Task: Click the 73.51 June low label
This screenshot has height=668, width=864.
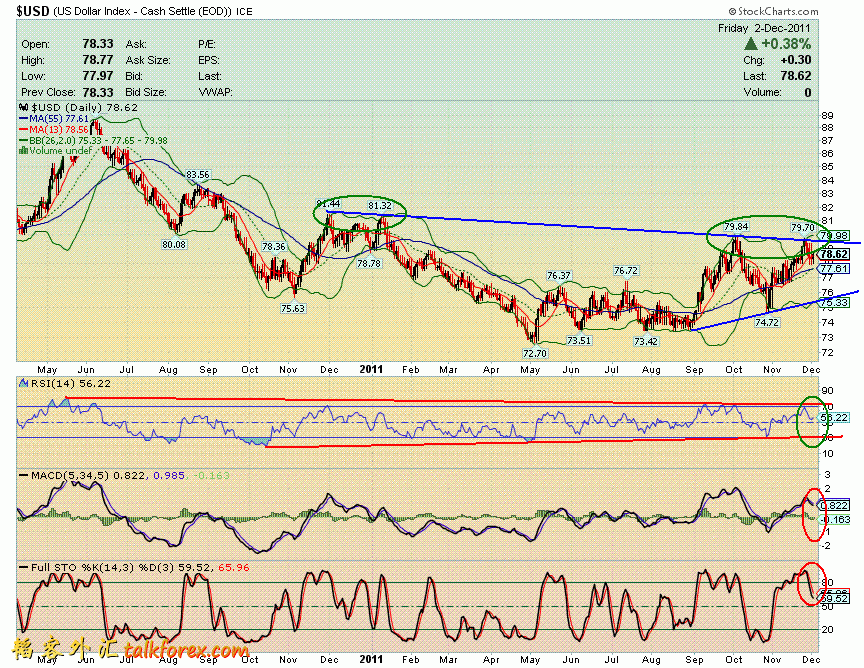Action: [x=579, y=341]
